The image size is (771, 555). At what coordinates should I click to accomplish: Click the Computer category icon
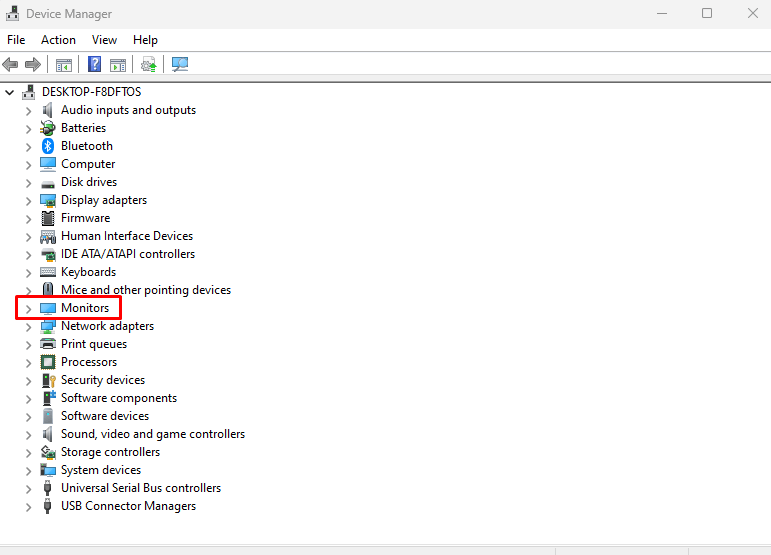(x=48, y=164)
